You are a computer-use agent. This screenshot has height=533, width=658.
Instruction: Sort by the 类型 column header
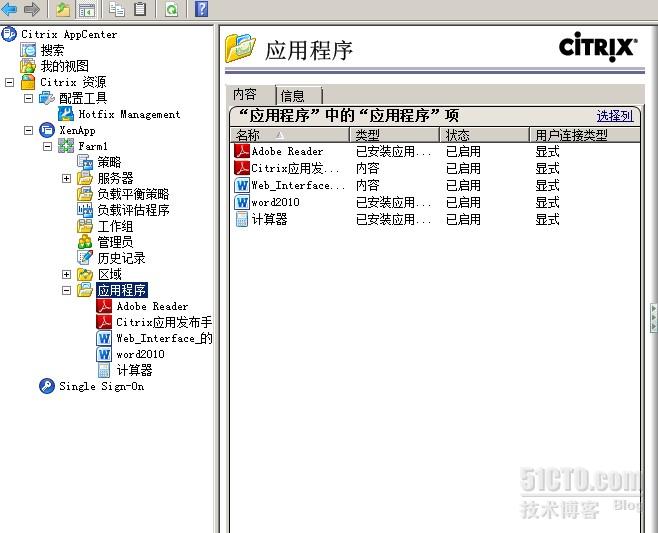pos(394,135)
